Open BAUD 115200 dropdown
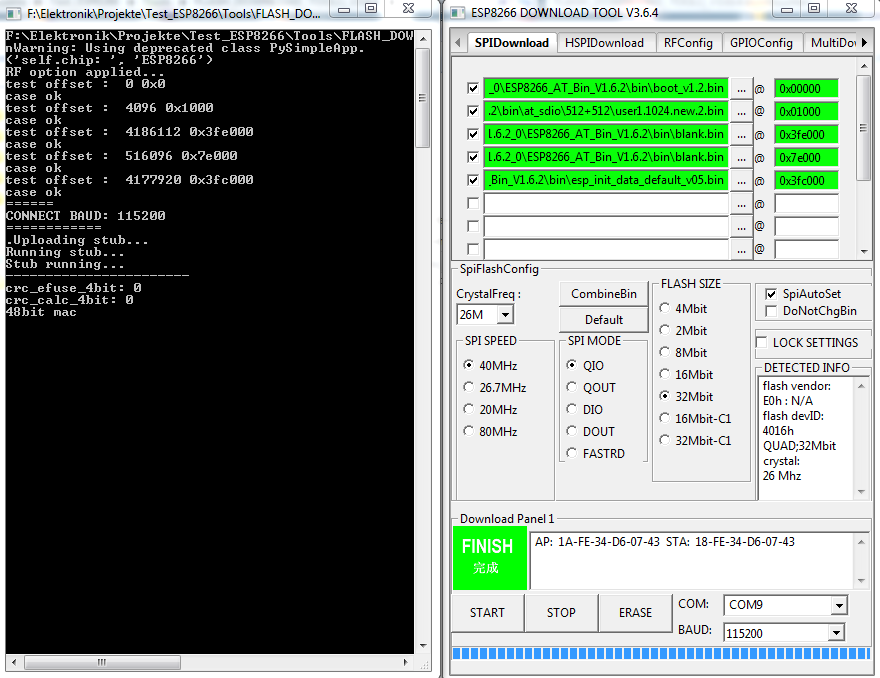Screen dimensions: 880x678 (x=836, y=633)
